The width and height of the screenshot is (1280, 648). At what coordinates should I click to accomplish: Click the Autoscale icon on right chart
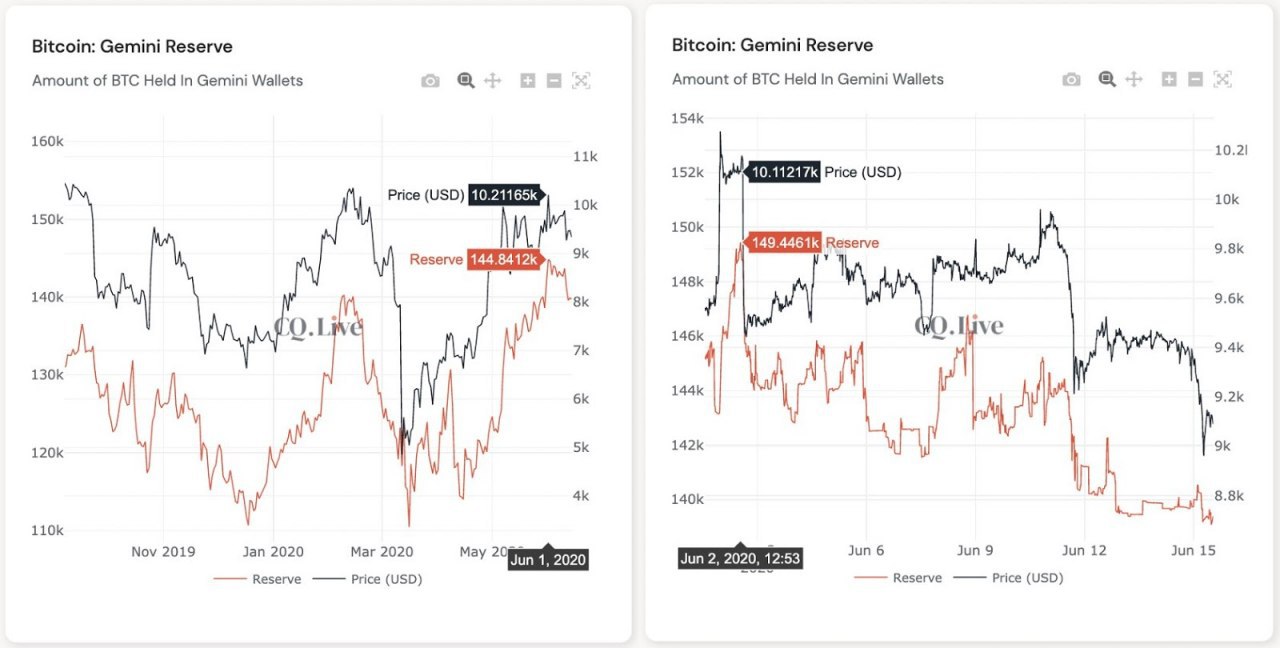point(1222,80)
